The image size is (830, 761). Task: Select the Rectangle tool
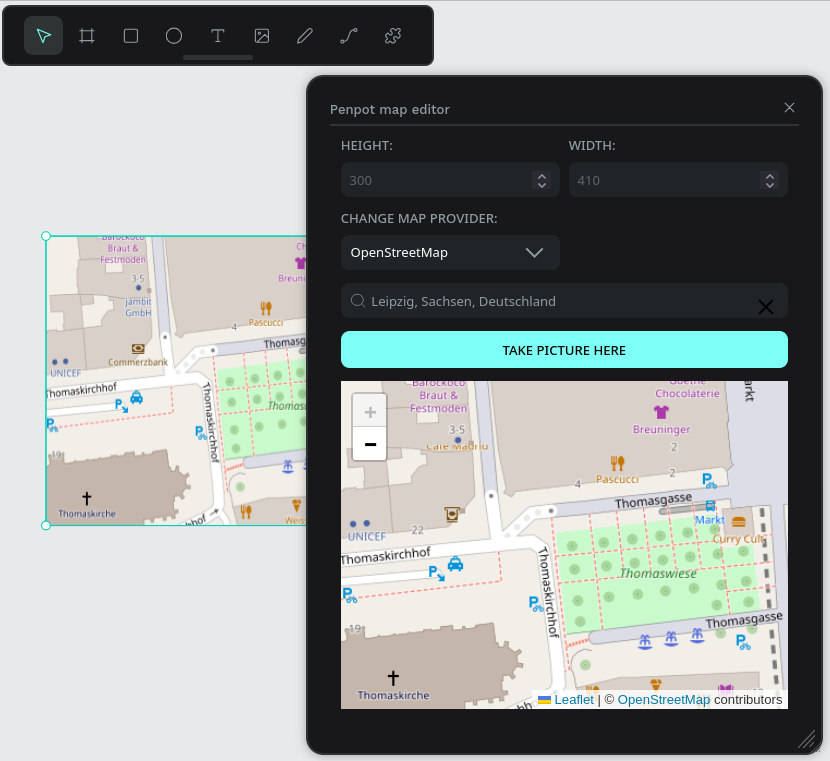pos(131,36)
